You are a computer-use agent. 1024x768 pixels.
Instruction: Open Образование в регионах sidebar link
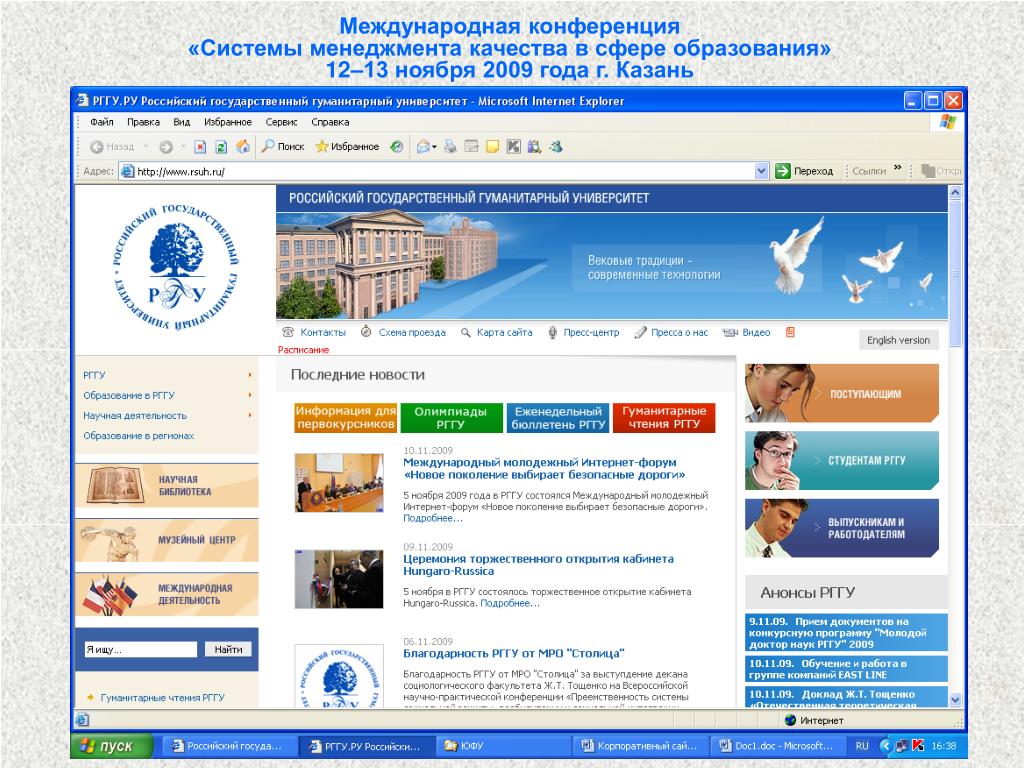[x=138, y=436]
